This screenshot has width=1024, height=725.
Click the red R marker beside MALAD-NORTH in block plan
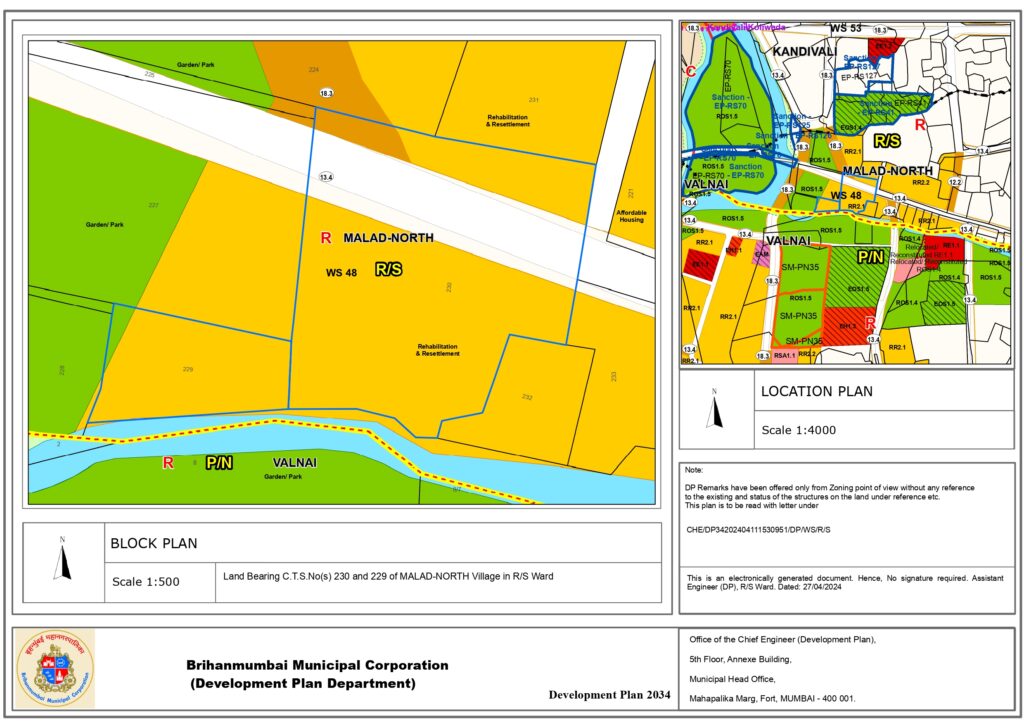325,238
